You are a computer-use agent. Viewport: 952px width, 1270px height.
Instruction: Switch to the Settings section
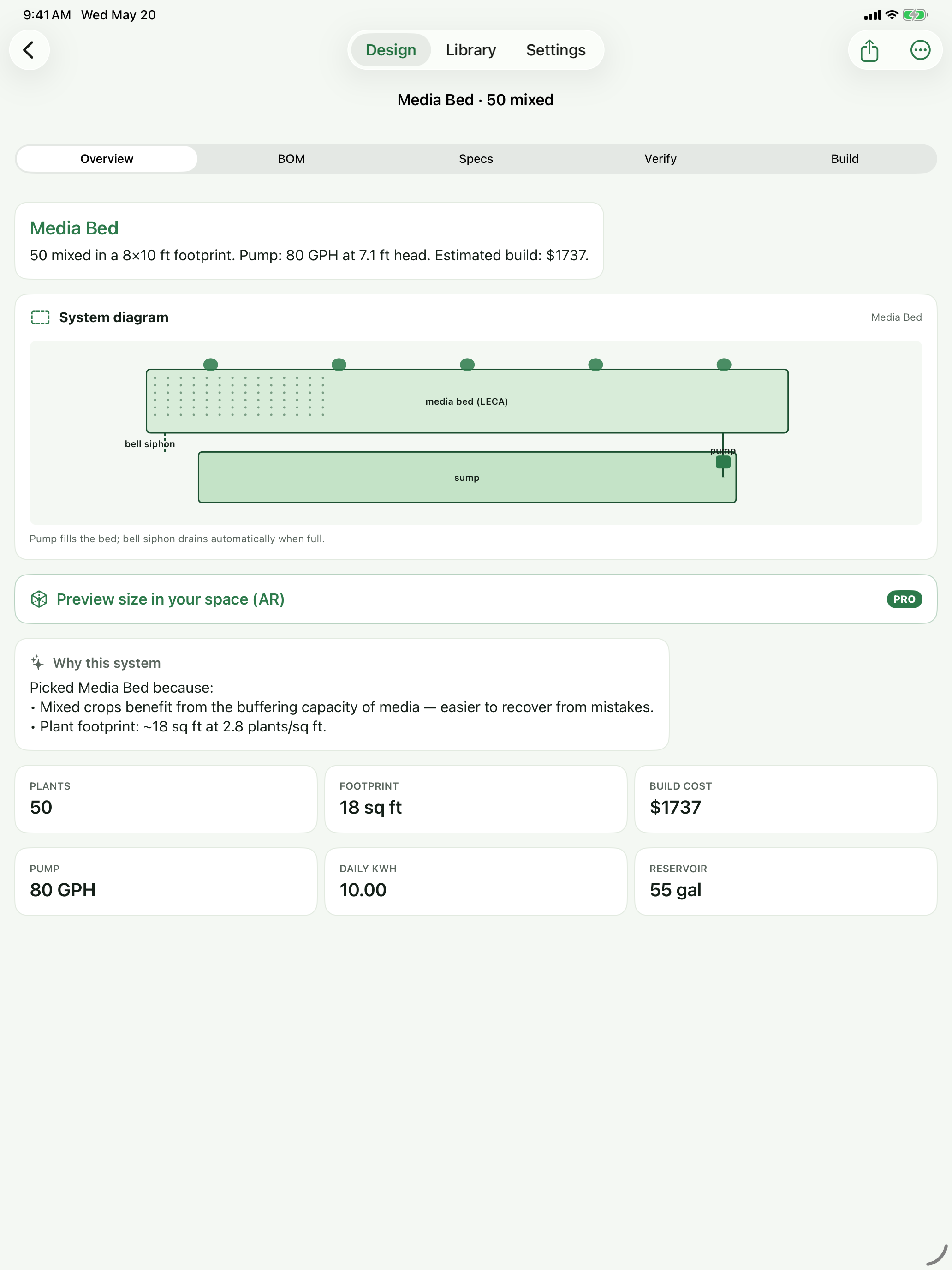tap(555, 50)
